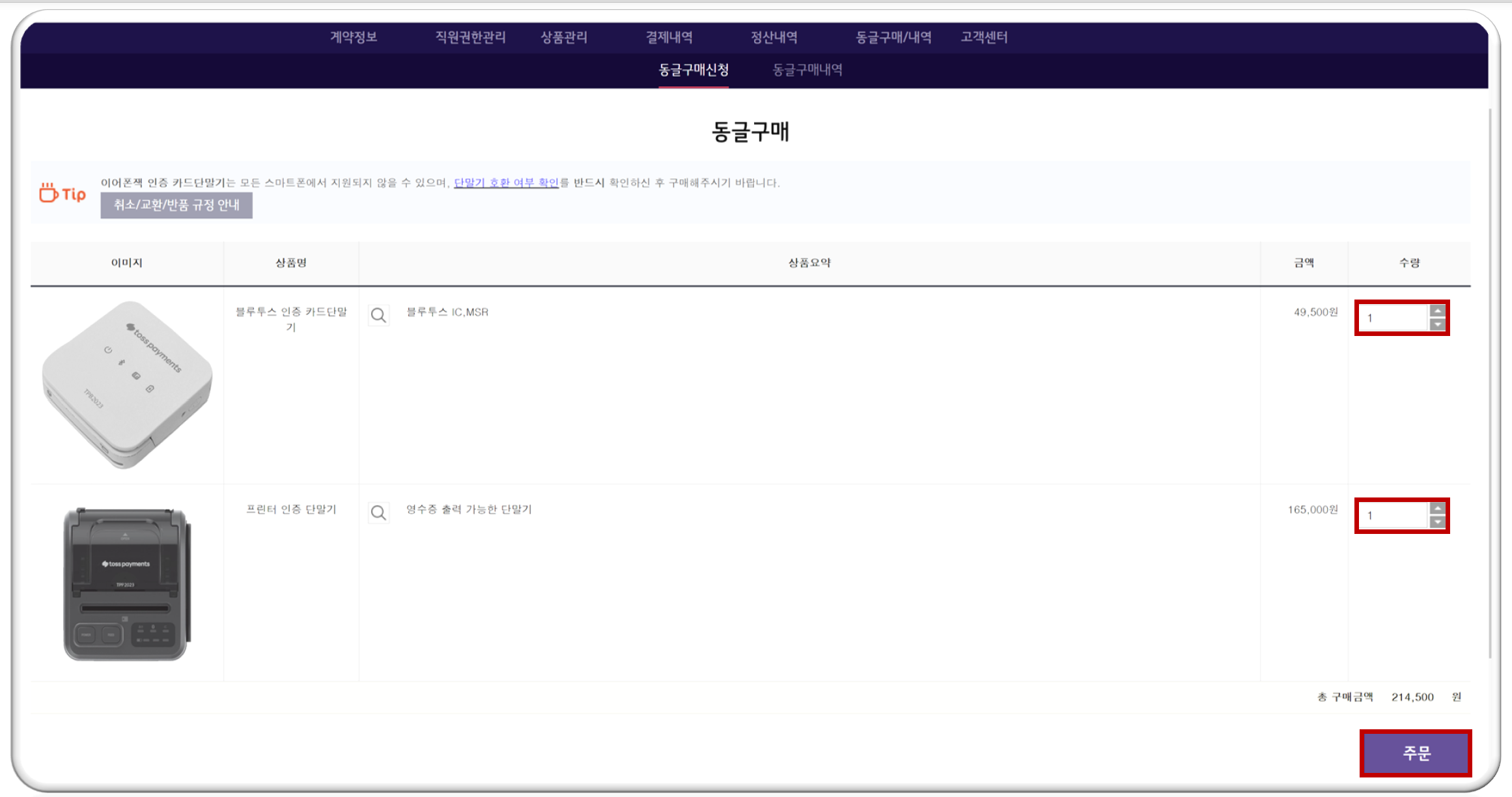Increase Bluetooth card reader quantity with up arrow

tap(1437, 311)
